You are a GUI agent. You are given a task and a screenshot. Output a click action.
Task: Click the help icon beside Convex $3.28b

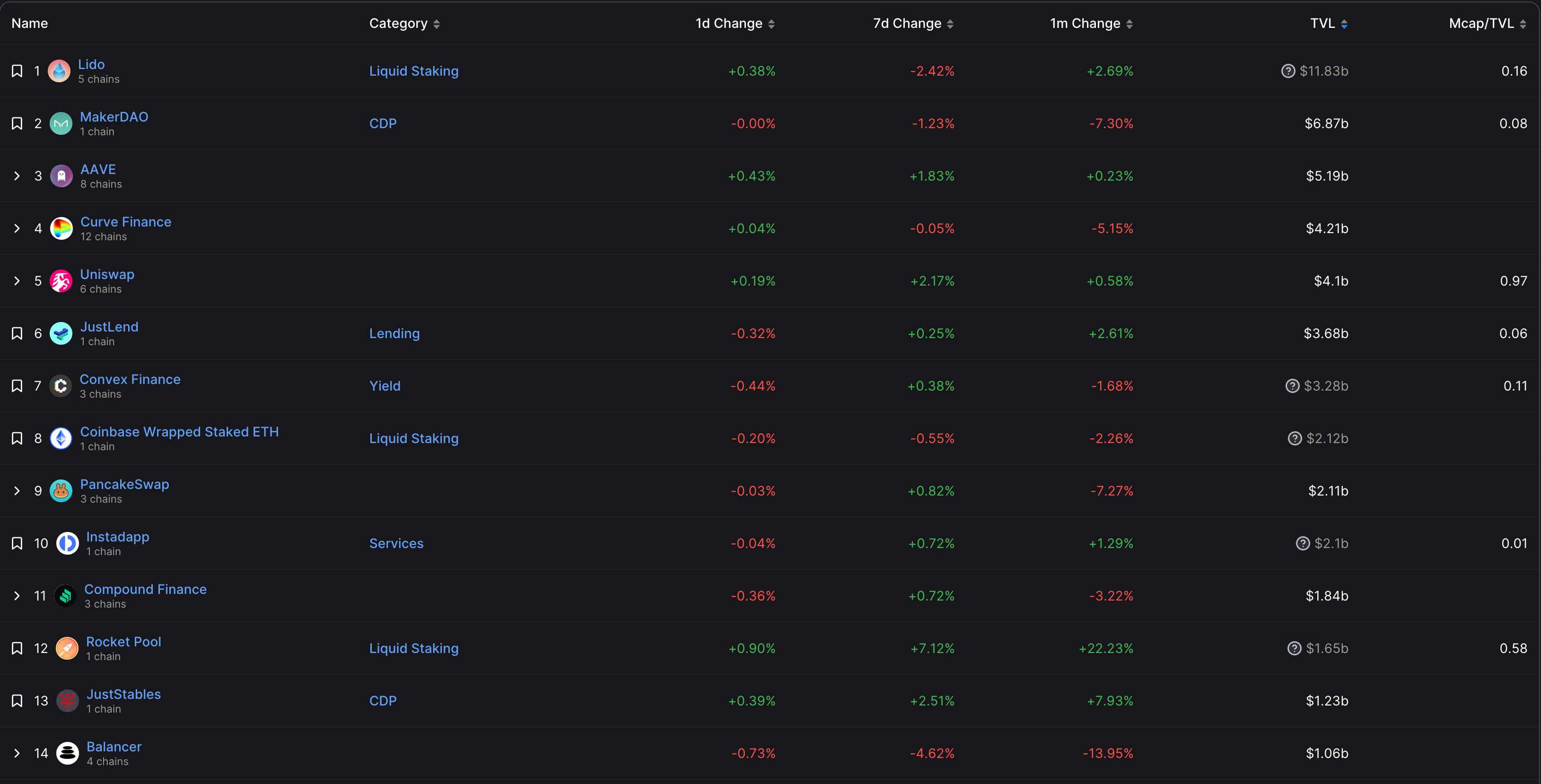click(1292, 386)
